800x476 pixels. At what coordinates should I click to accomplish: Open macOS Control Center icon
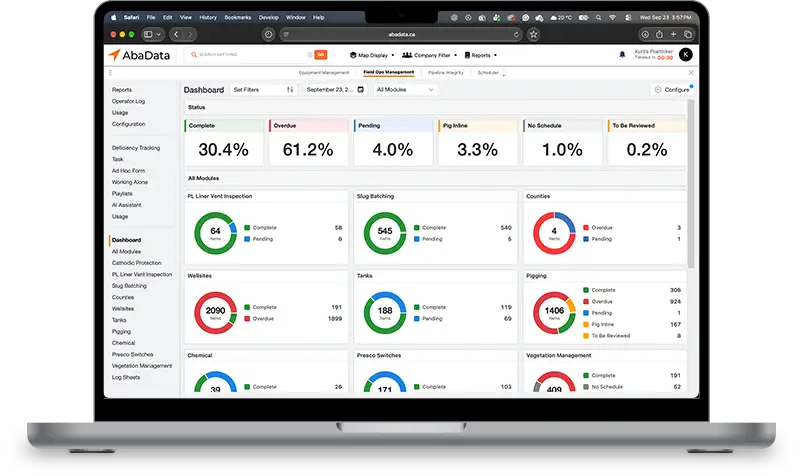point(628,17)
